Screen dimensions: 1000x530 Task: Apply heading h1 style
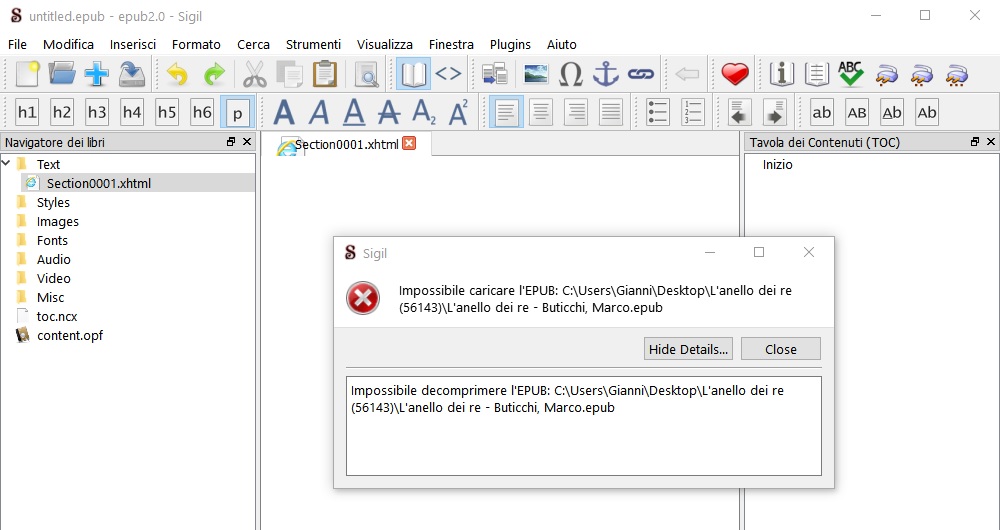coord(27,112)
